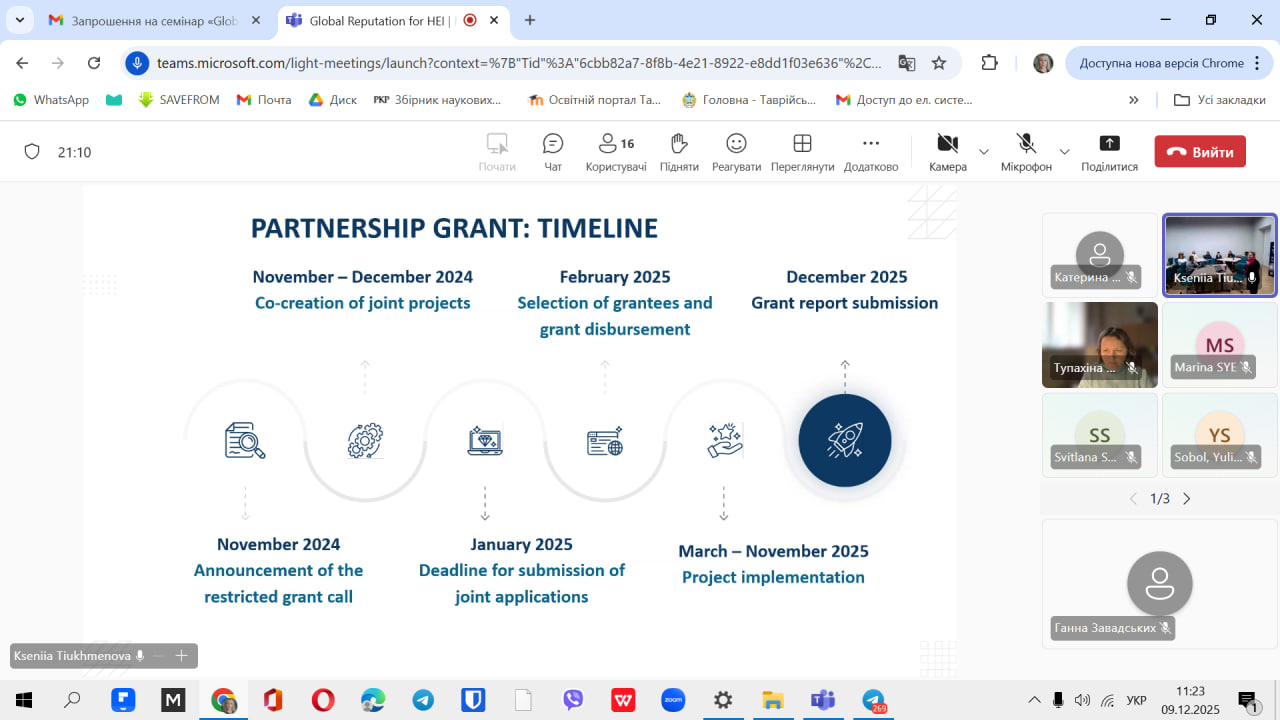Click the Kseniia Tiukhmenova presenter name label
Image resolution: width=1280 pixels, height=720 pixels.
72,656
